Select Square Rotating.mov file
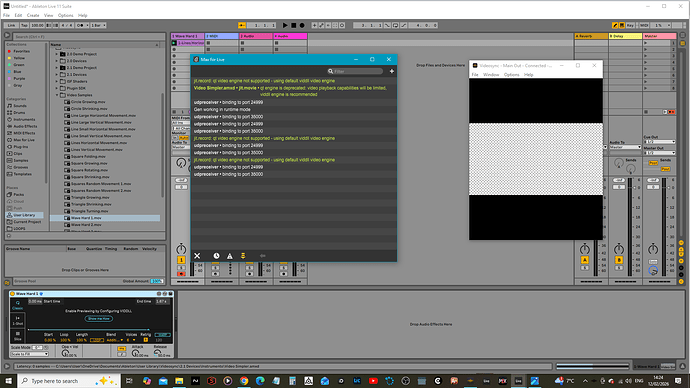The width and height of the screenshot is (690, 388). (89, 170)
